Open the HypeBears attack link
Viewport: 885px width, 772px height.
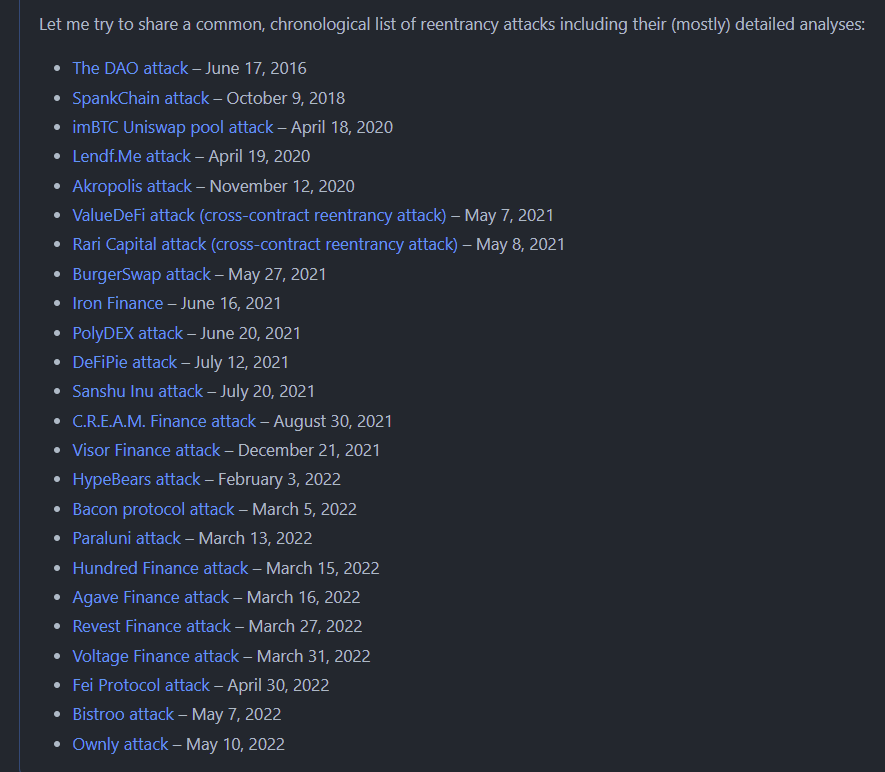pos(136,479)
